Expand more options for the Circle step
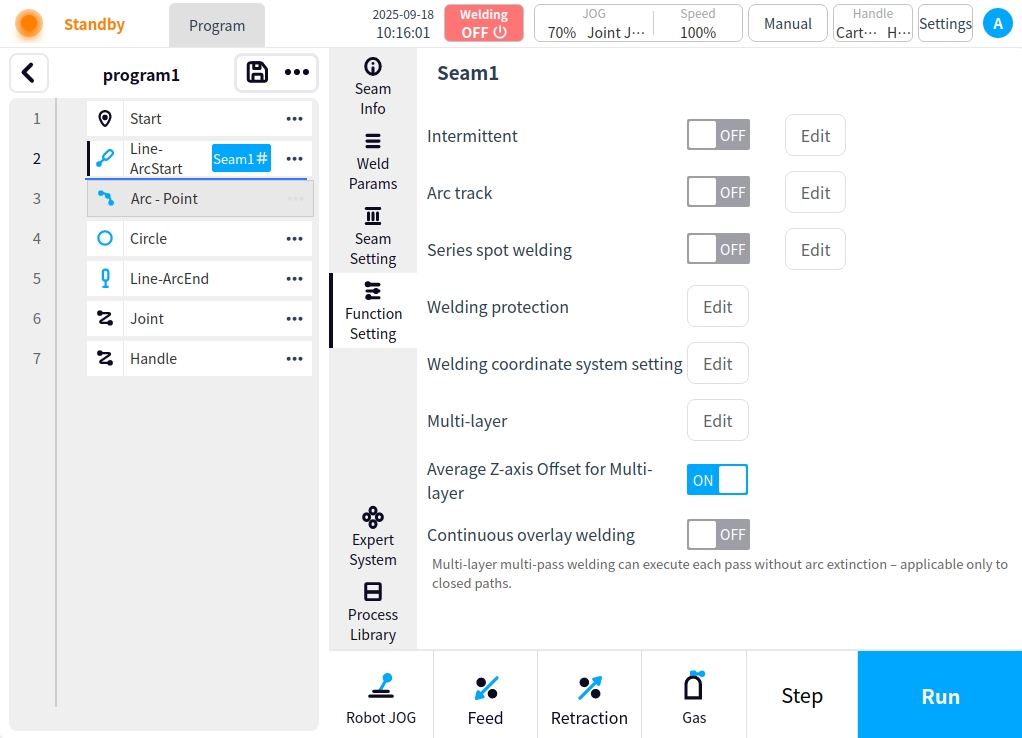 pos(294,239)
